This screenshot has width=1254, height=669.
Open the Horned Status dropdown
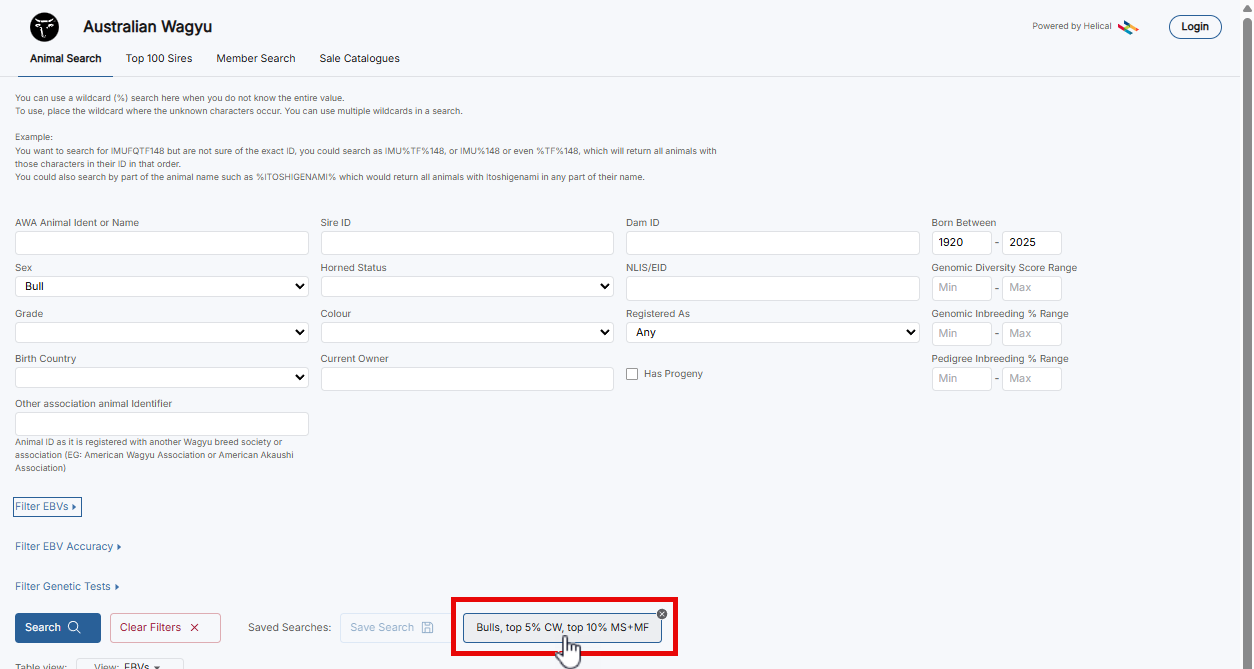pyautogui.click(x=466, y=287)
